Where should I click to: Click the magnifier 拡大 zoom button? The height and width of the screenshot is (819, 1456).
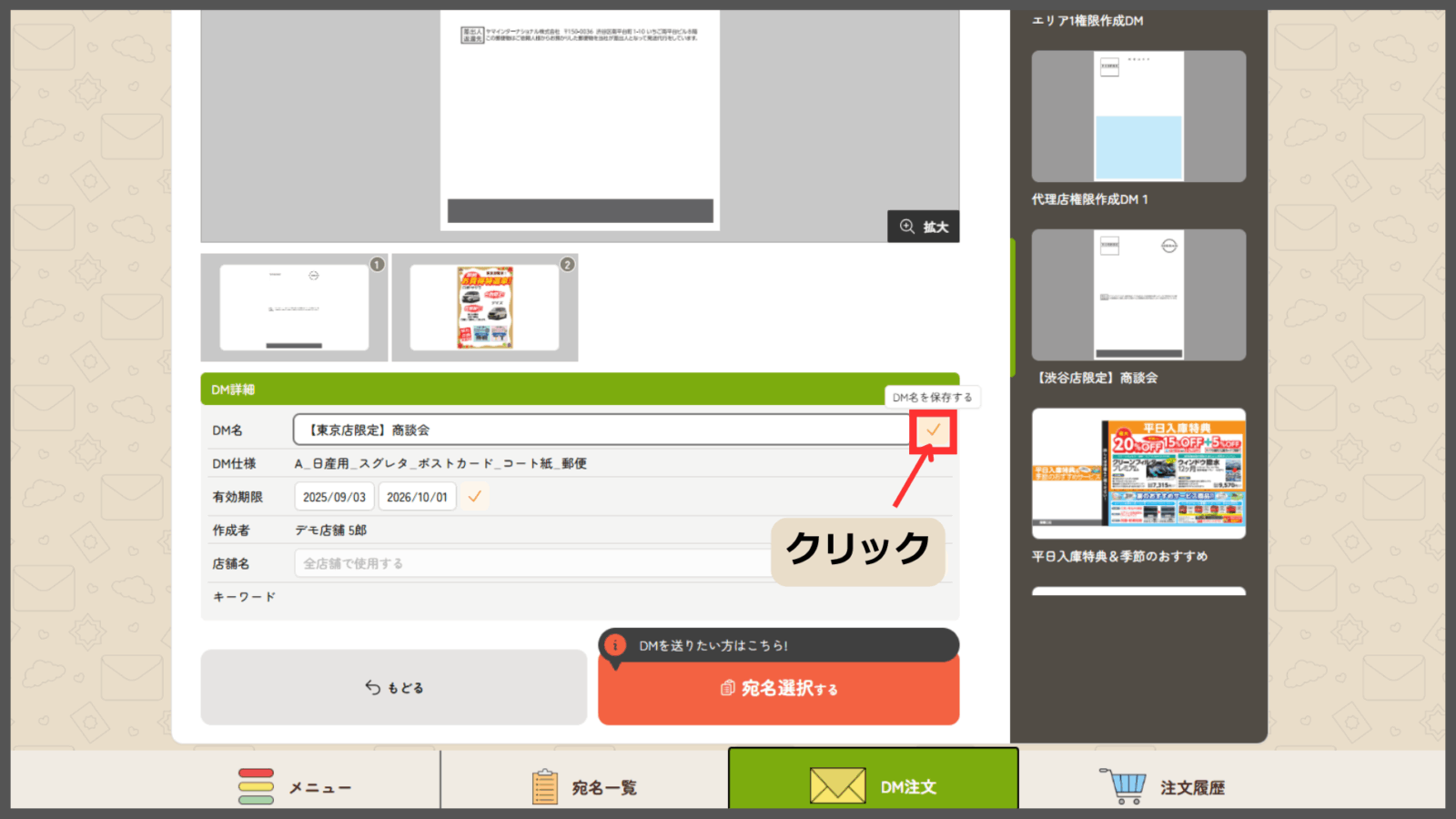tap(923, 227)
